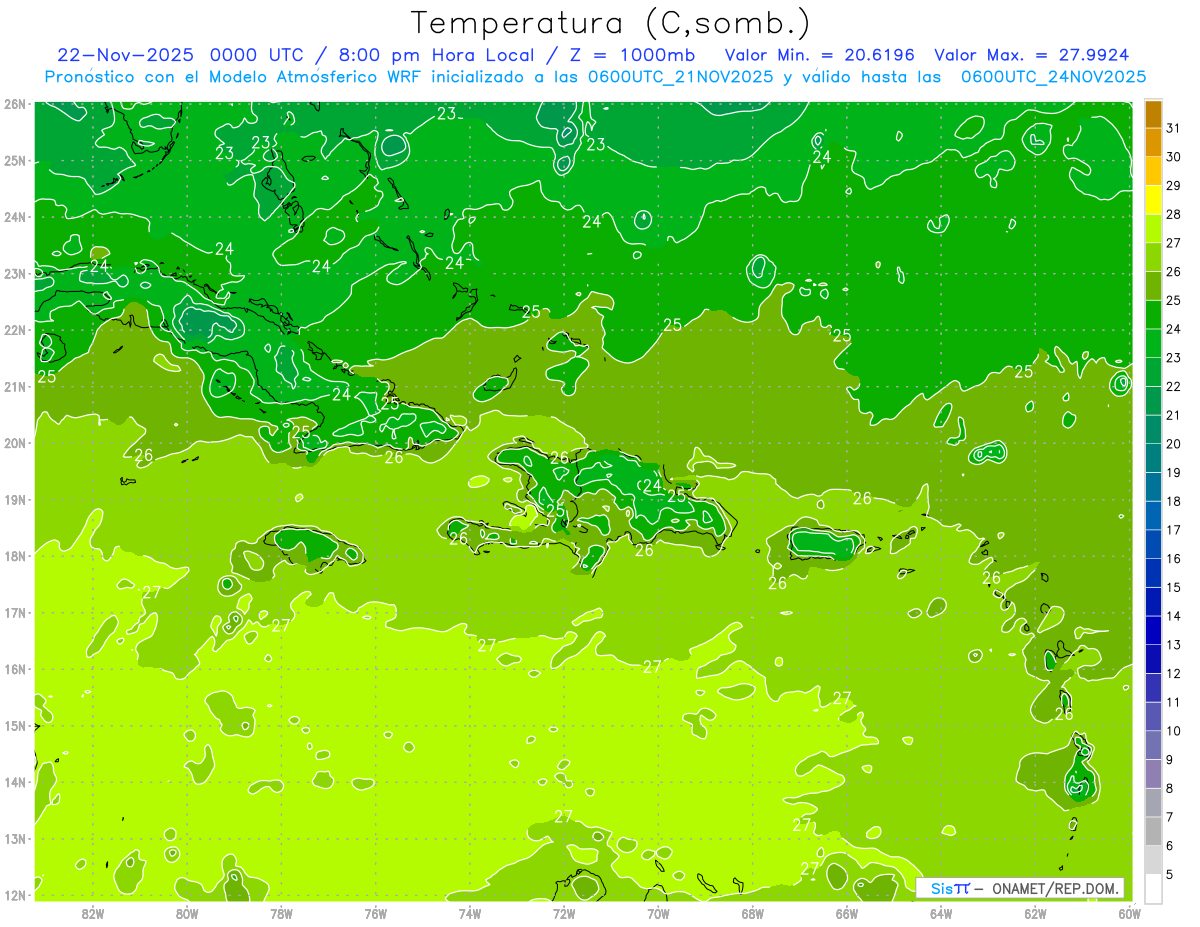The width and height of the screenshot is (1200, 927).
Task: Click the 64W longitude axis label
Action: tap(941, 913)
